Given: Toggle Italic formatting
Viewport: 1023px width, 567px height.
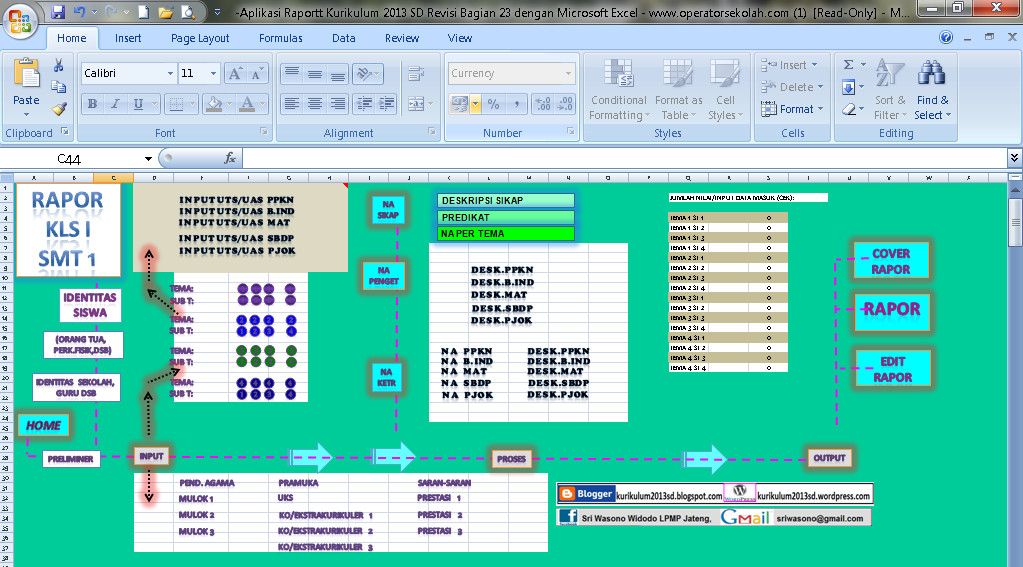Looking at the screenshot, I should [115, 103].
